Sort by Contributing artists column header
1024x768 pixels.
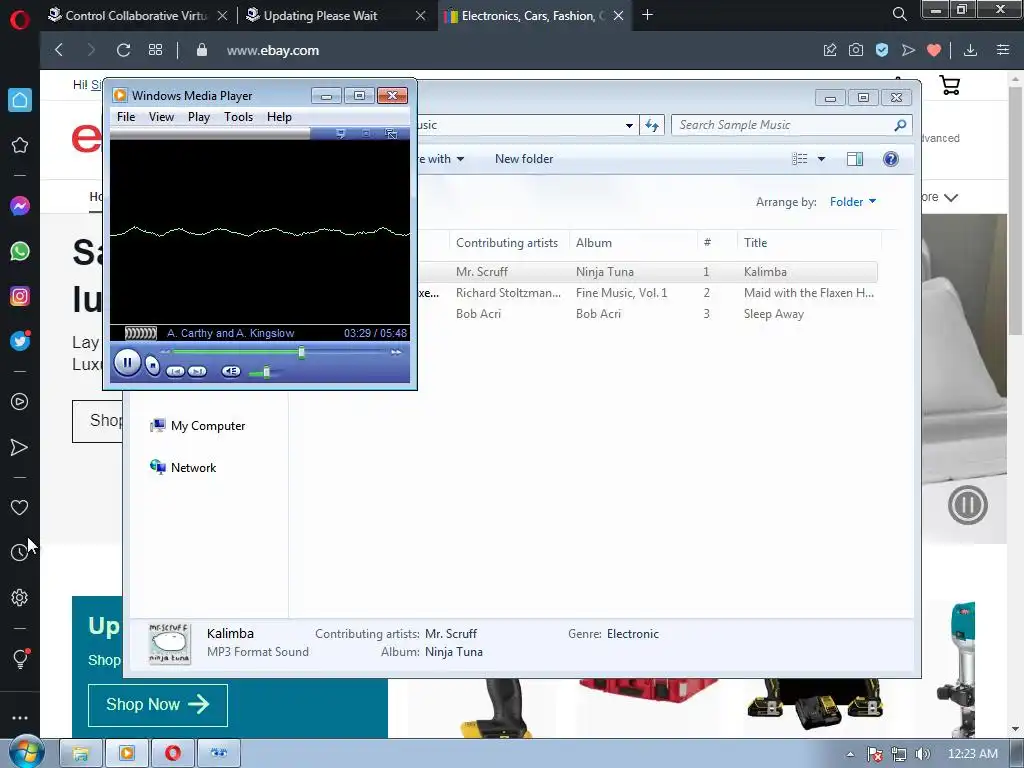(x=507, y=243)
